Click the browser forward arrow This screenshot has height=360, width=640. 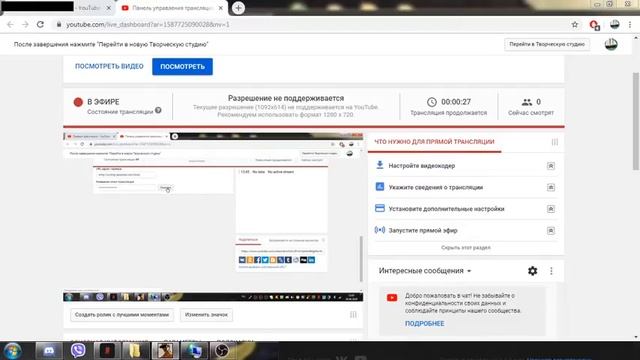pos(25,24)
